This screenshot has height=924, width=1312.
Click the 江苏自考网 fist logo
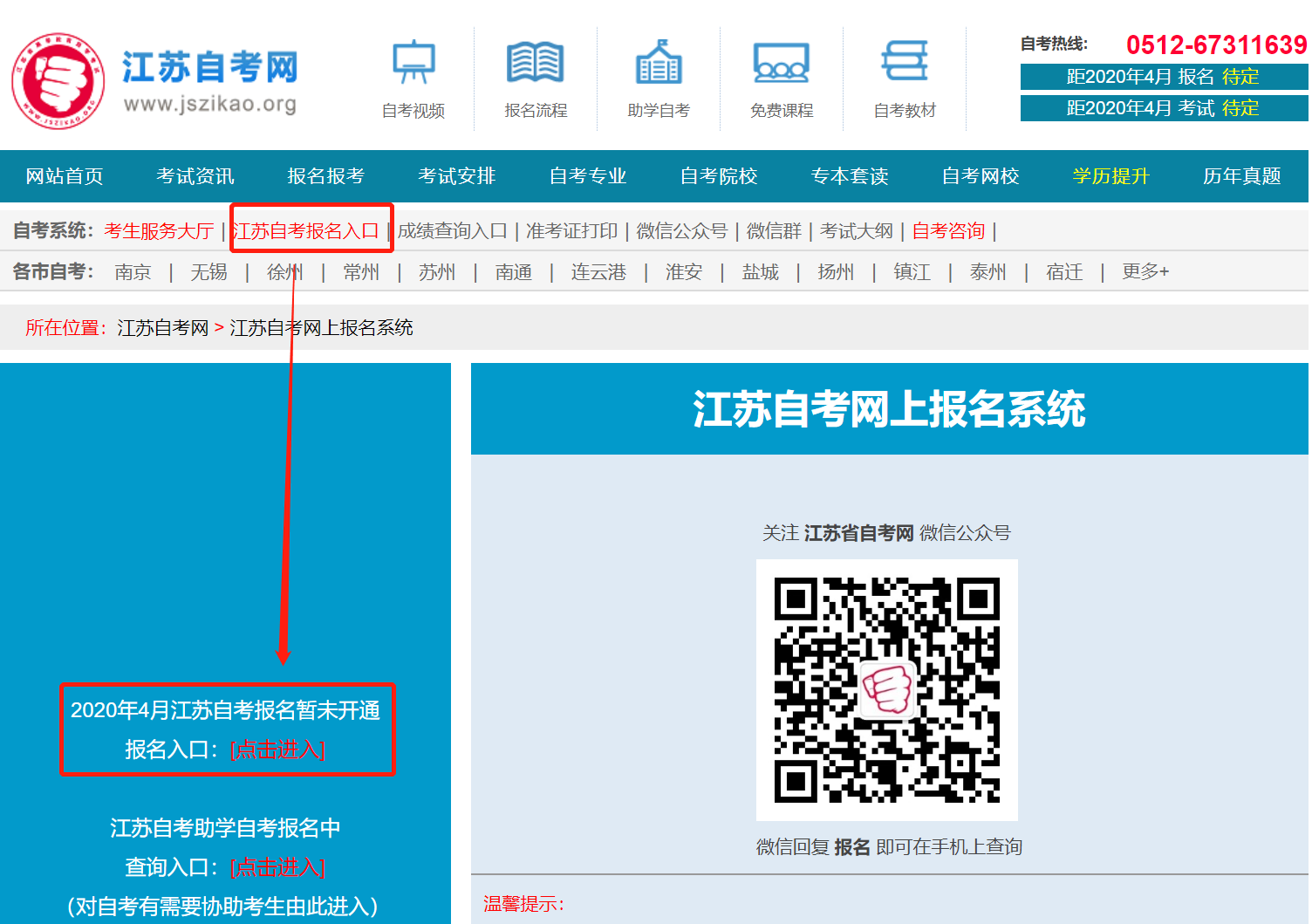point(58,81)
